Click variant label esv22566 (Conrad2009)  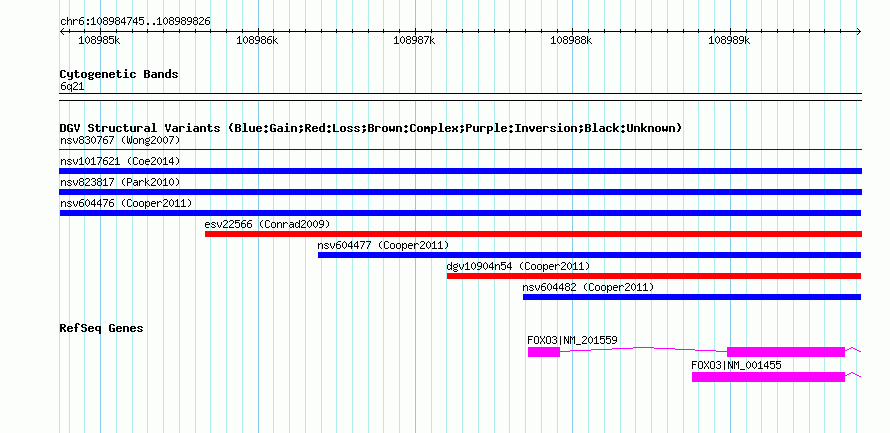pos(267,224)
